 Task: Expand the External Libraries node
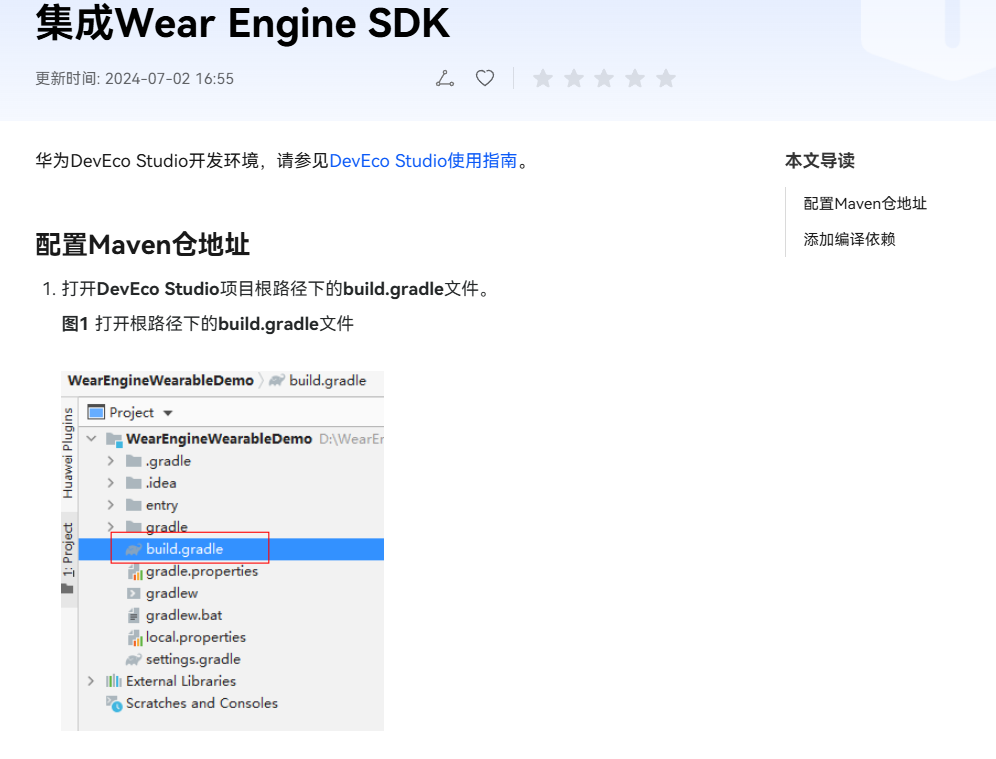coord(91,681)
